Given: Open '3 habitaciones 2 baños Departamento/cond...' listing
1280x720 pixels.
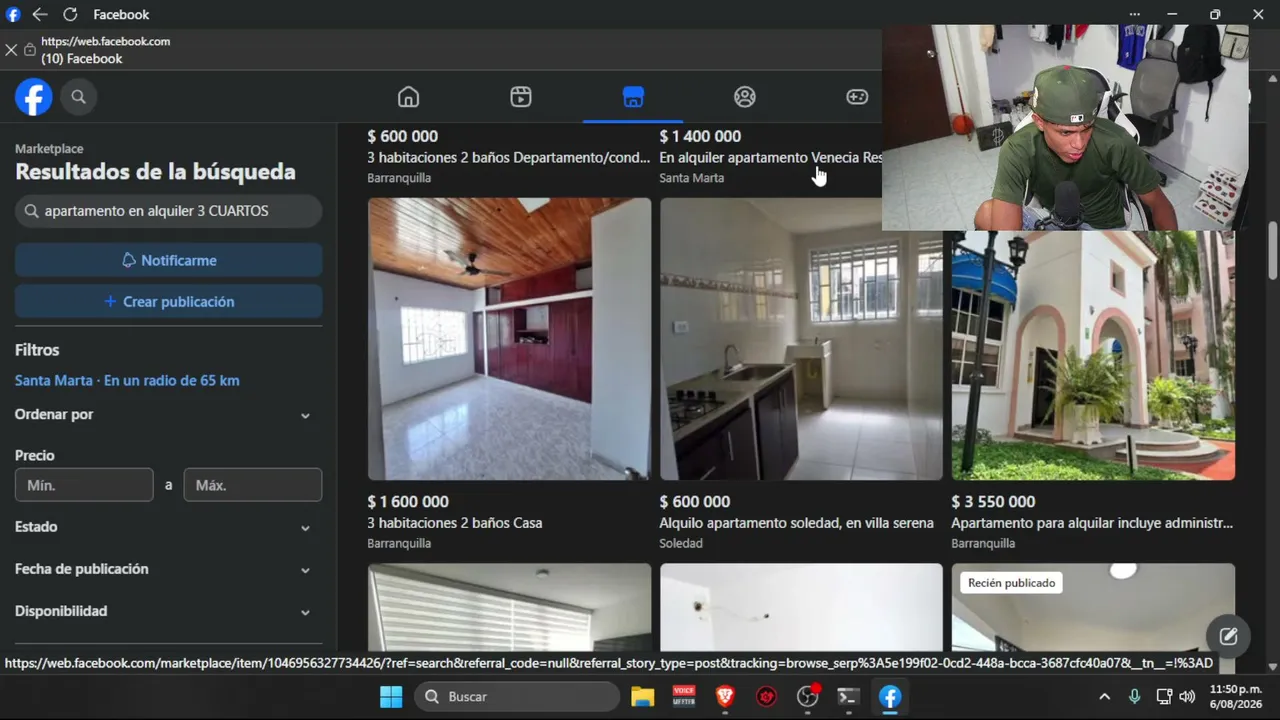Looking at the screenshot, I should 509,158.
